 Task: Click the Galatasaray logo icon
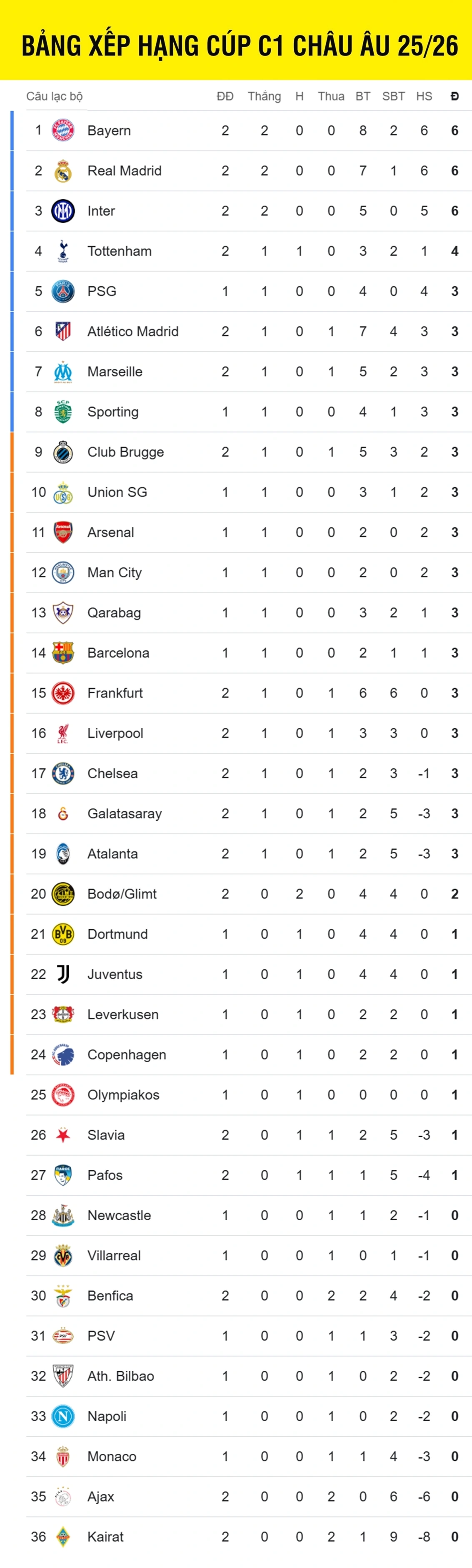pyautogui.click(x=63, y=814)
